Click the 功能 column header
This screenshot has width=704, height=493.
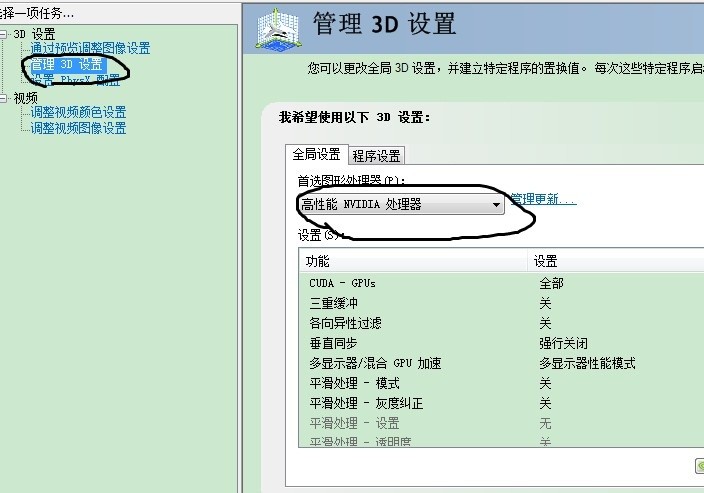pyautogui.click(x=413, y=261)
